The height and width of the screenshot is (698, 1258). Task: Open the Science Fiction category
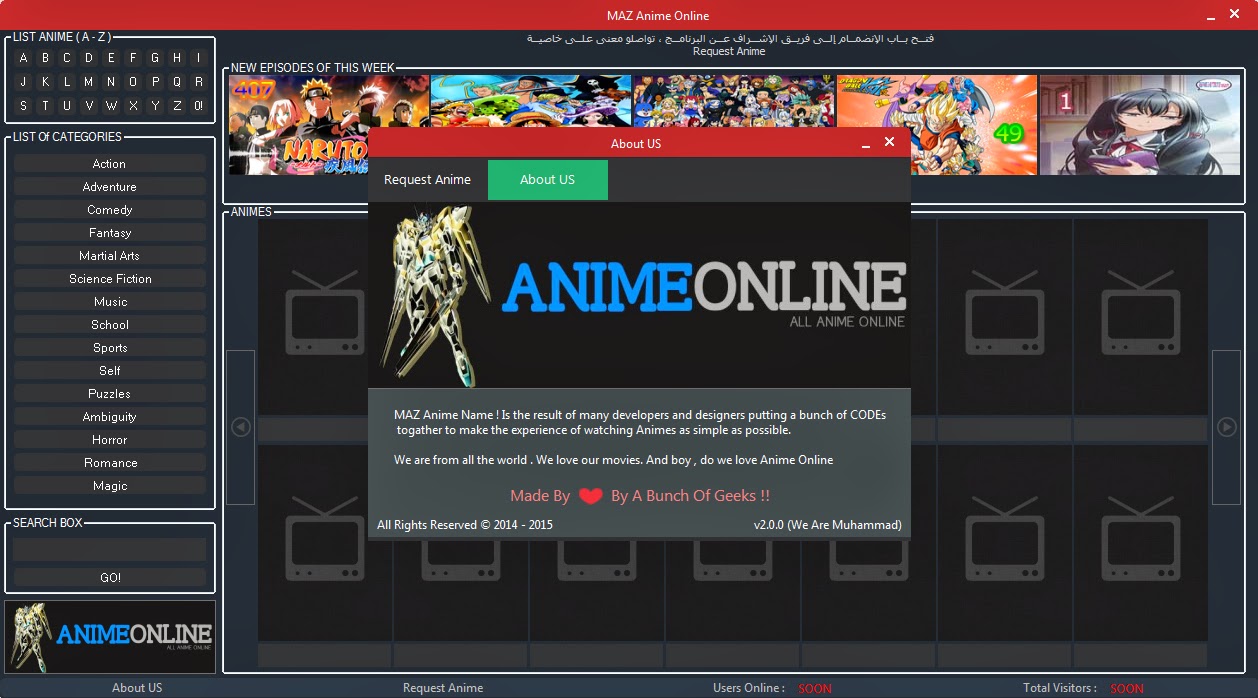coord(109,278)
